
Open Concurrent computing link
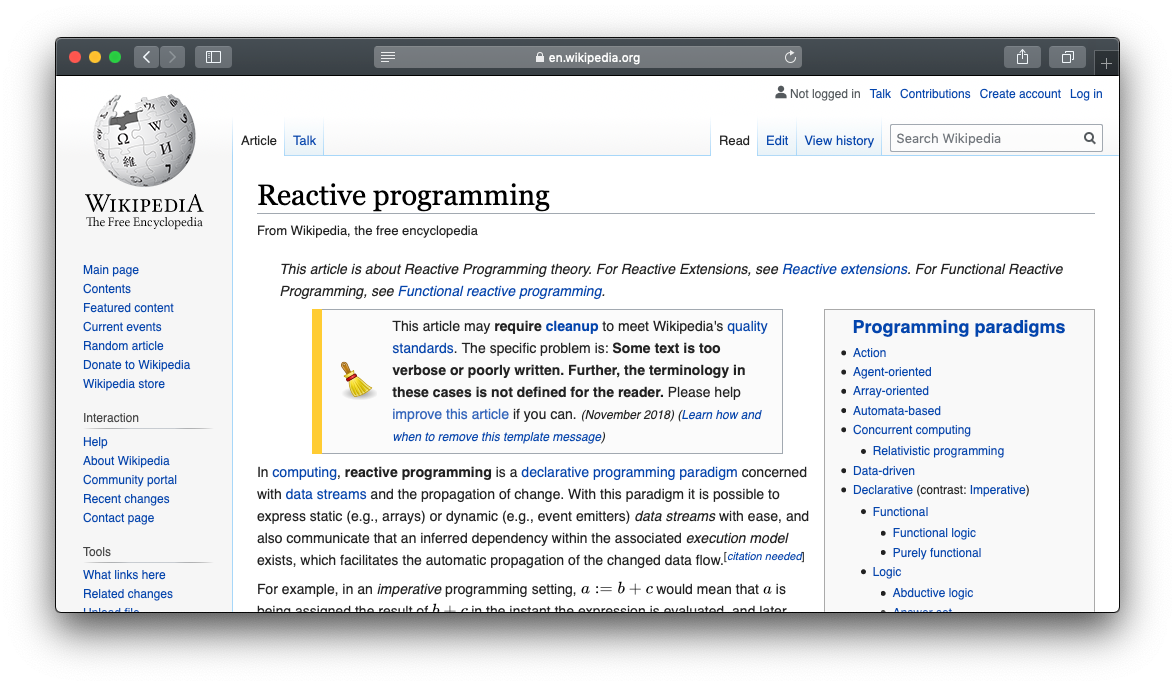[911, 430]
